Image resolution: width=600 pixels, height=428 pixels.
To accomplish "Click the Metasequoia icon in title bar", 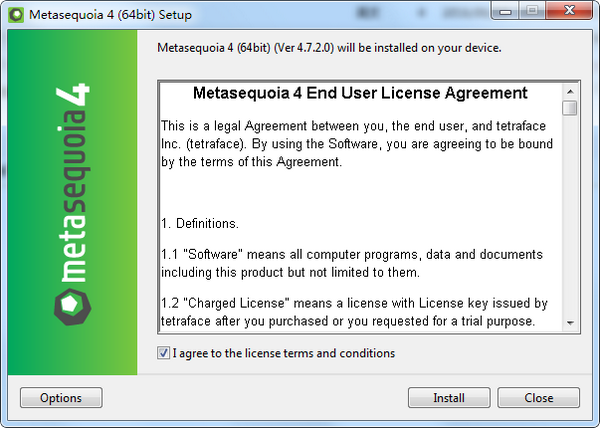I will pos(17,16).
